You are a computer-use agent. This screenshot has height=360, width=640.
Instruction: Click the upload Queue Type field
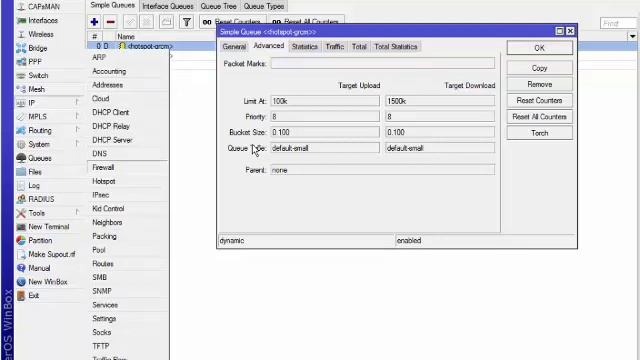point(325,148)
